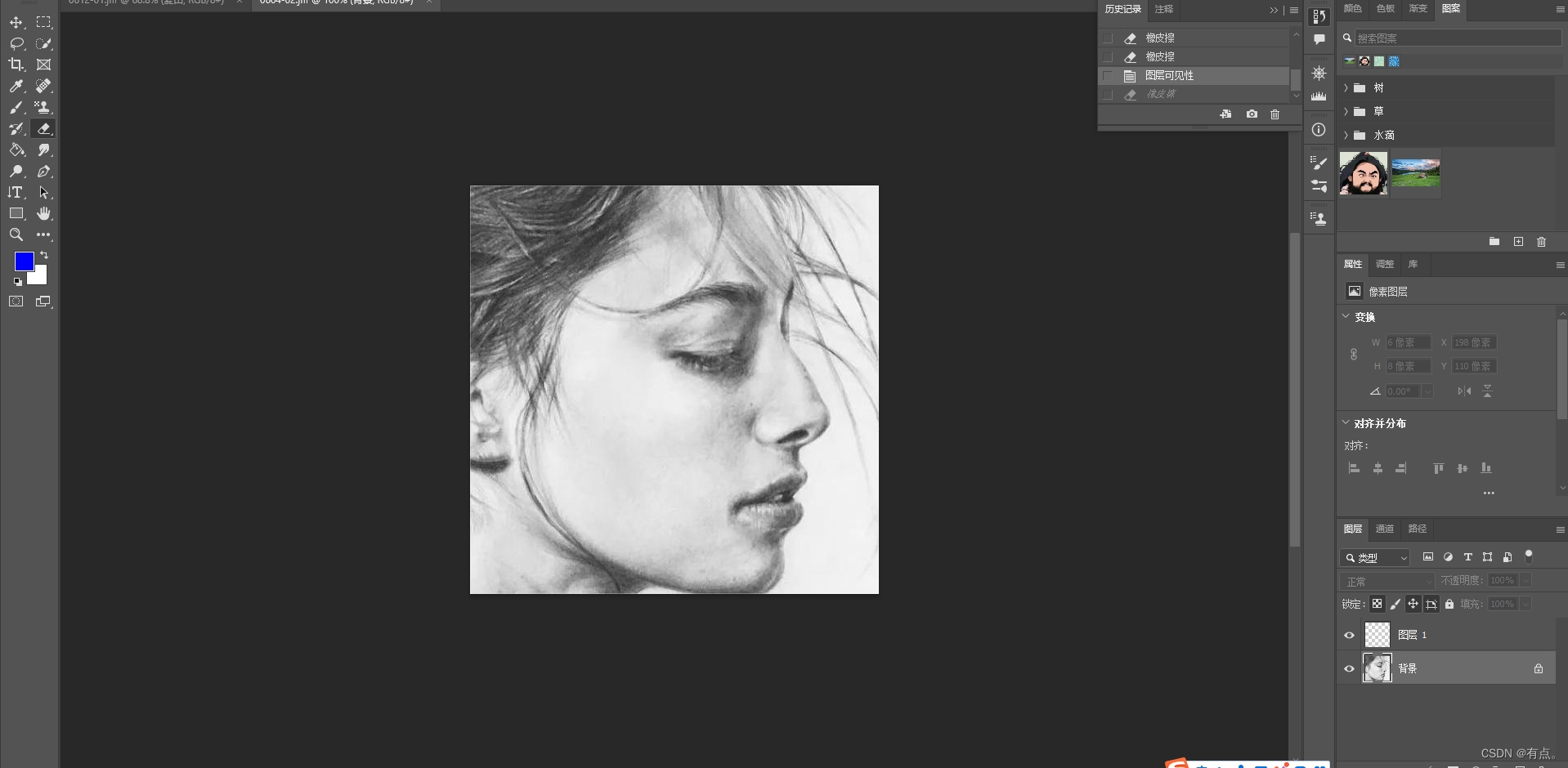
Task: Expand the 树 pattern folder
Action: tap(1346, 87)
